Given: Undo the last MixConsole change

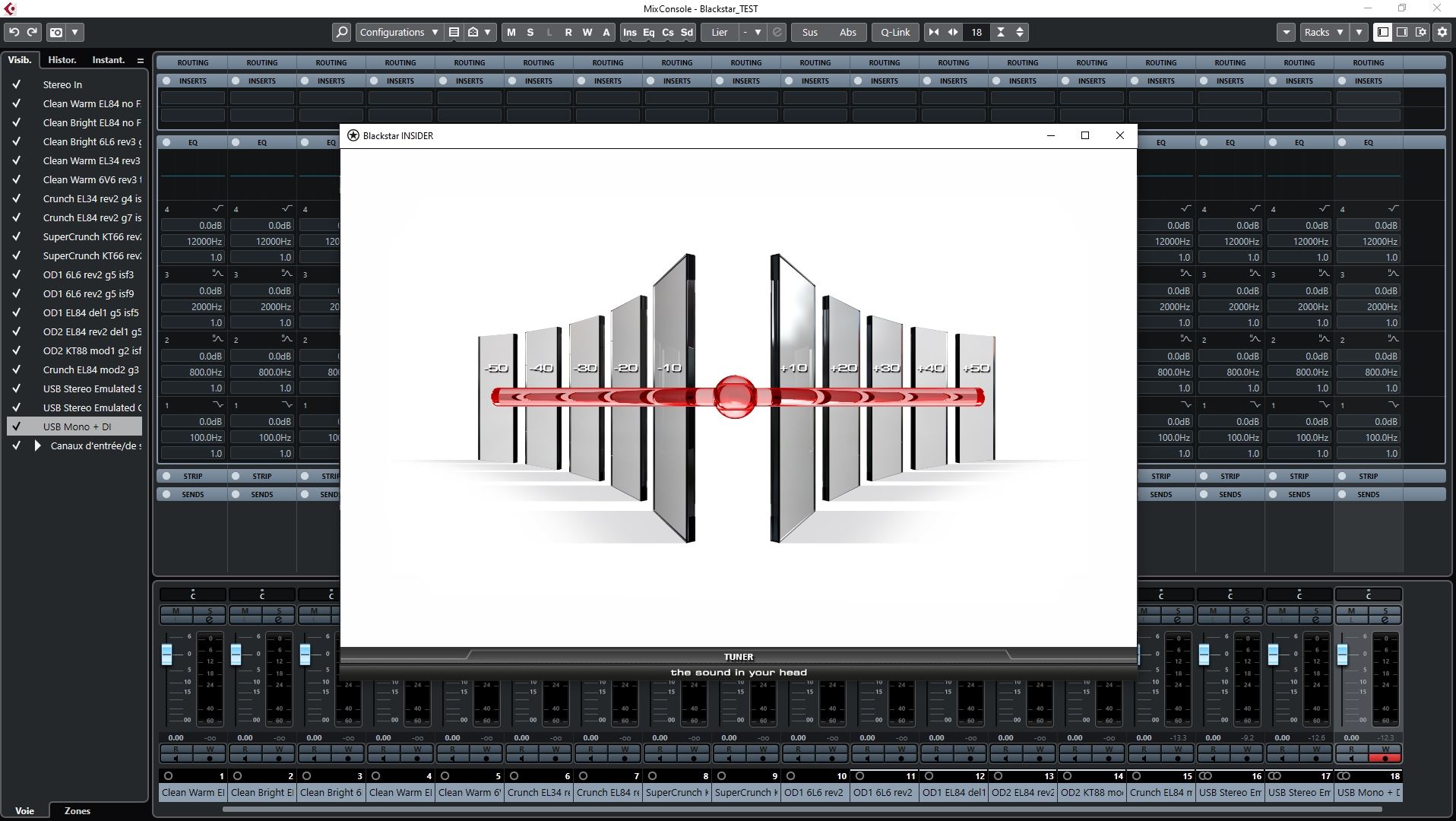Looking at the screenshot, I should (x=14, y=32).
